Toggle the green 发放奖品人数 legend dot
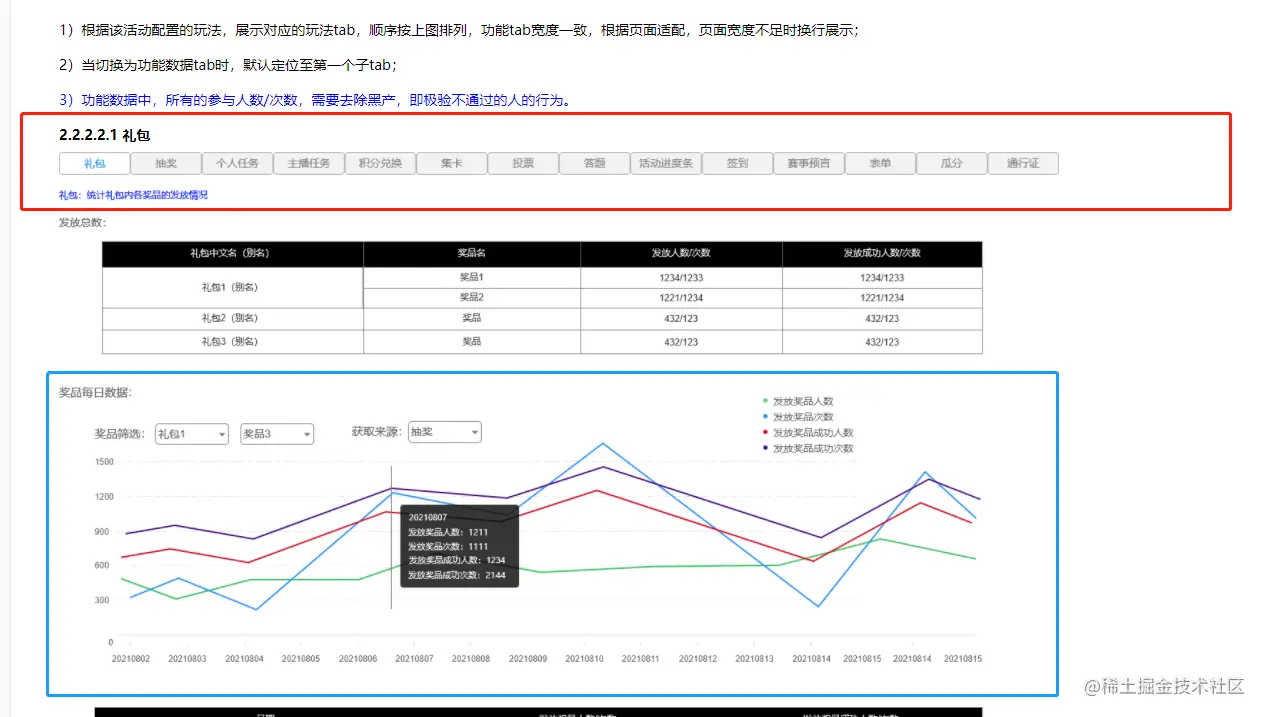Viewport: 1265px width, 717px height. [x=765, y=401]
